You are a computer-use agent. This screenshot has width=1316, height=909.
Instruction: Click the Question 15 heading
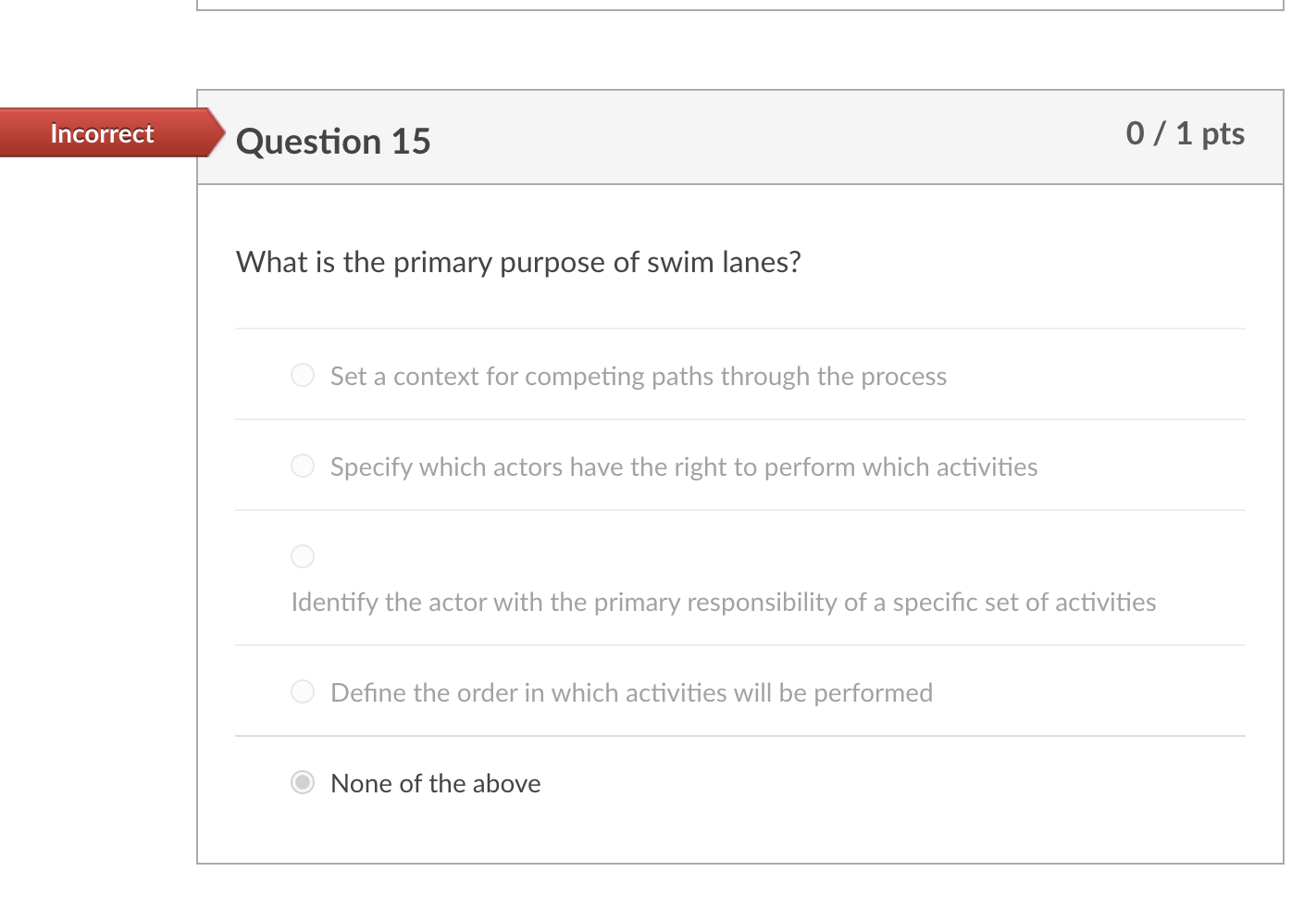coord(334,141)
